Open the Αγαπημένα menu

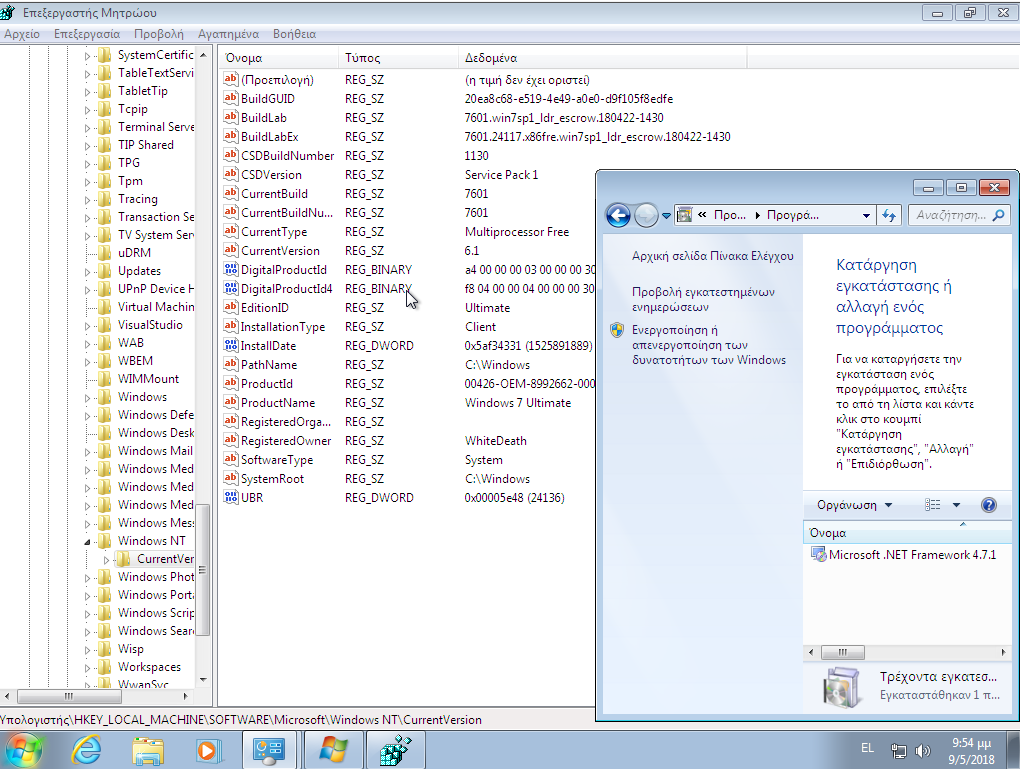click(228, 34)
